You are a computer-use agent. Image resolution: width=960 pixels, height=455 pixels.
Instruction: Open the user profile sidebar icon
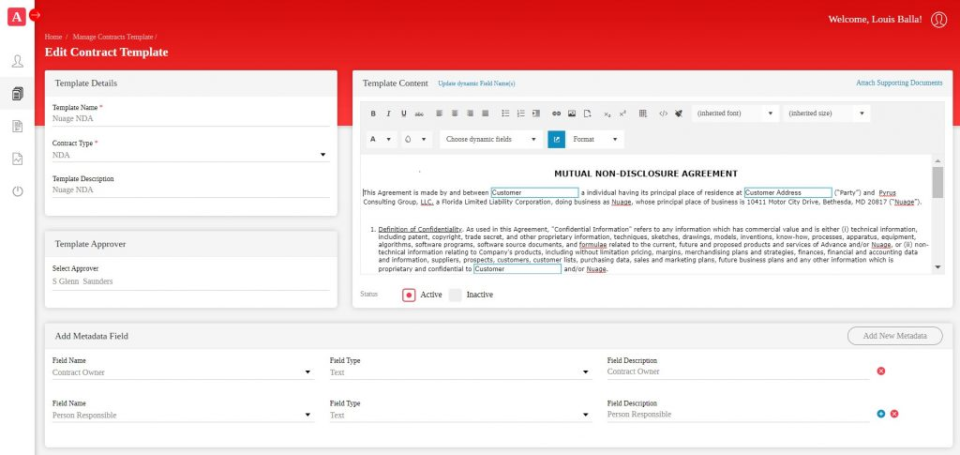click(x=17, y=61)
